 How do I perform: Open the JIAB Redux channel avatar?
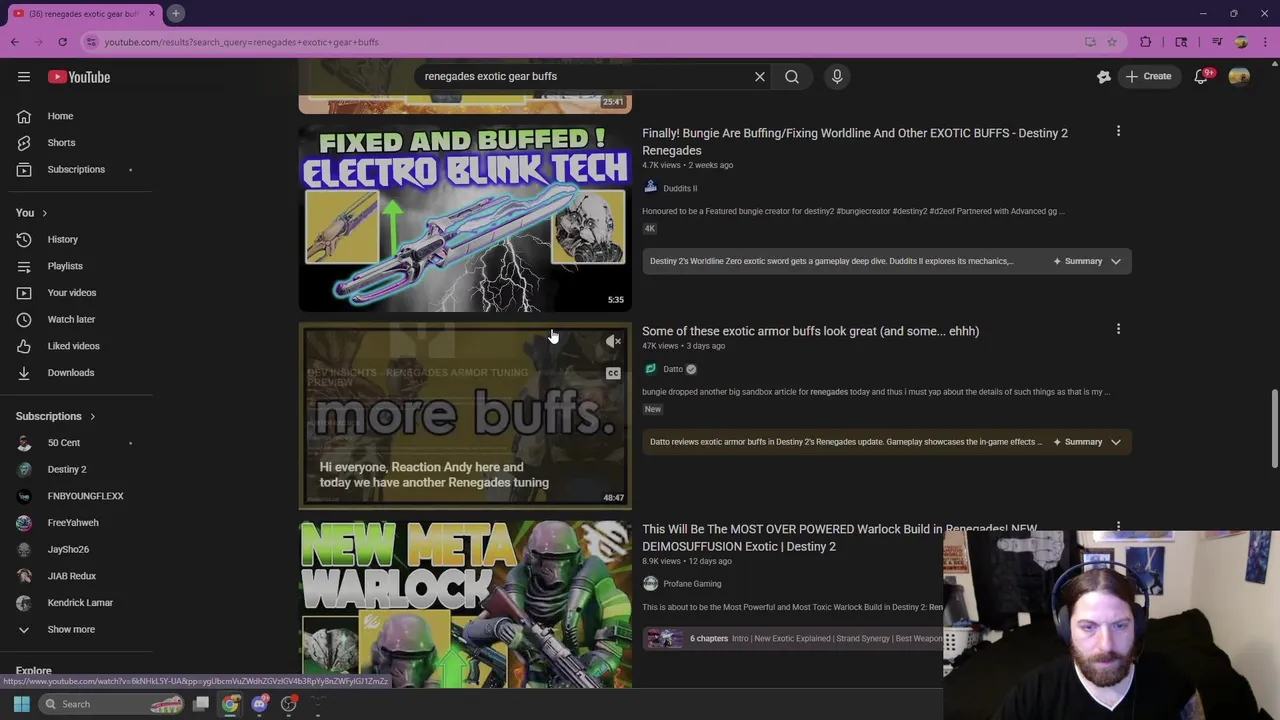click(x=24, y=576)
